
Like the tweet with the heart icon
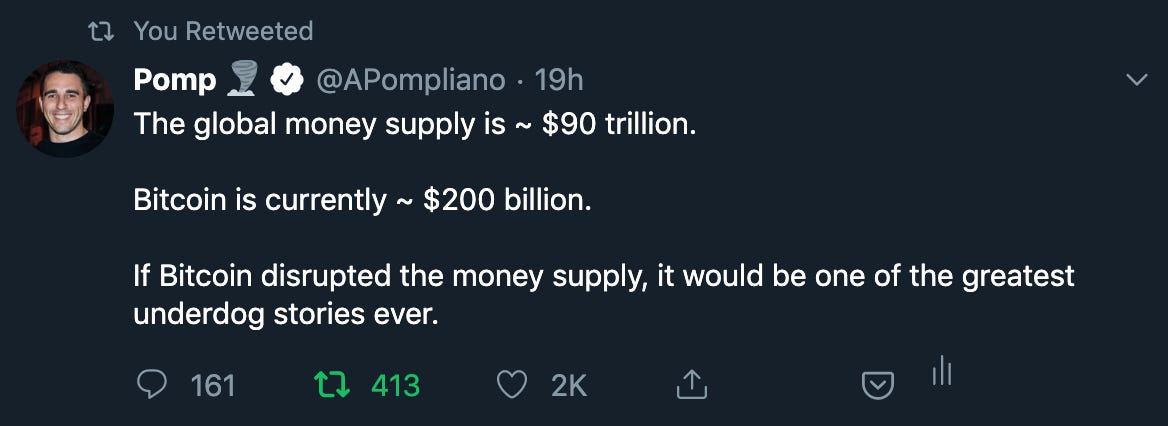pos(512,385)
